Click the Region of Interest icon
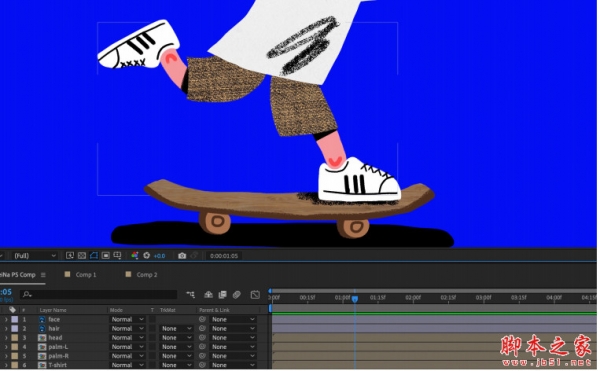Image resolution: width=600 pixels, height=371 pixels. point(106,256)
